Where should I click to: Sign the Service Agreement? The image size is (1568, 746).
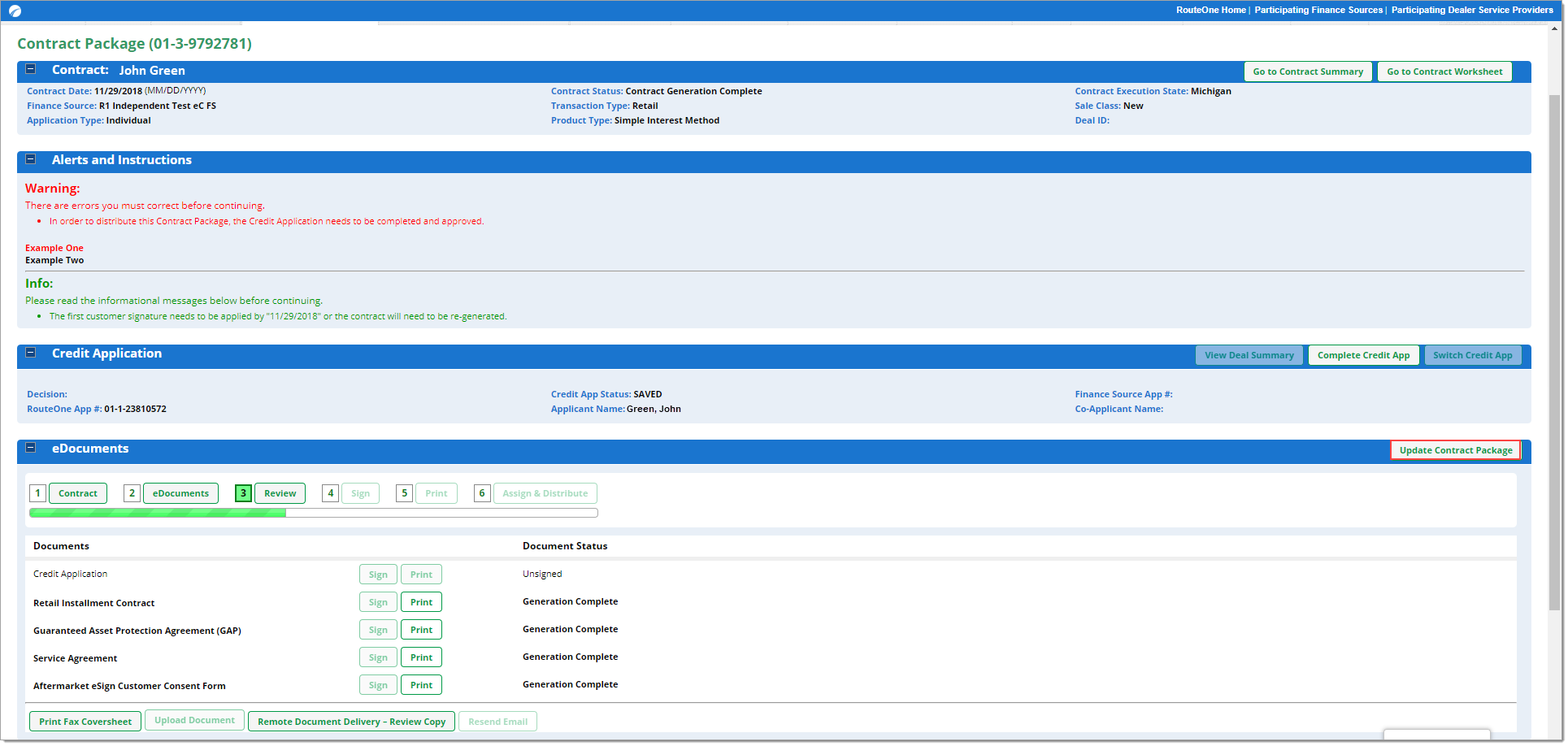[x=378, y=657]
